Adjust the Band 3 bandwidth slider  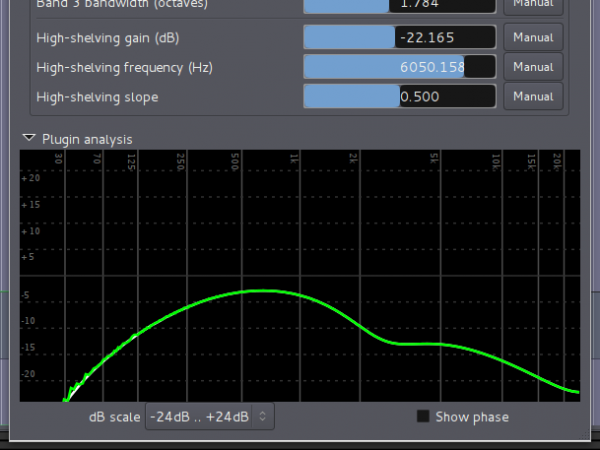coord(400,5)
